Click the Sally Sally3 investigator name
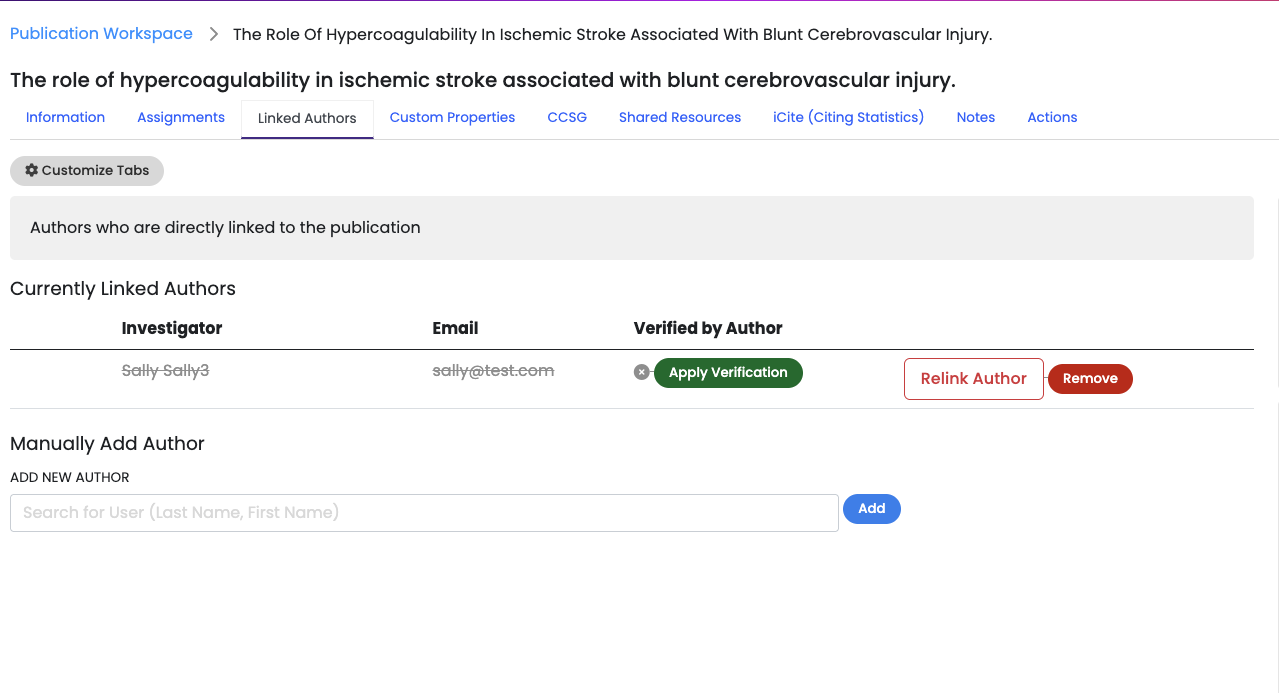 pos(165,371)
